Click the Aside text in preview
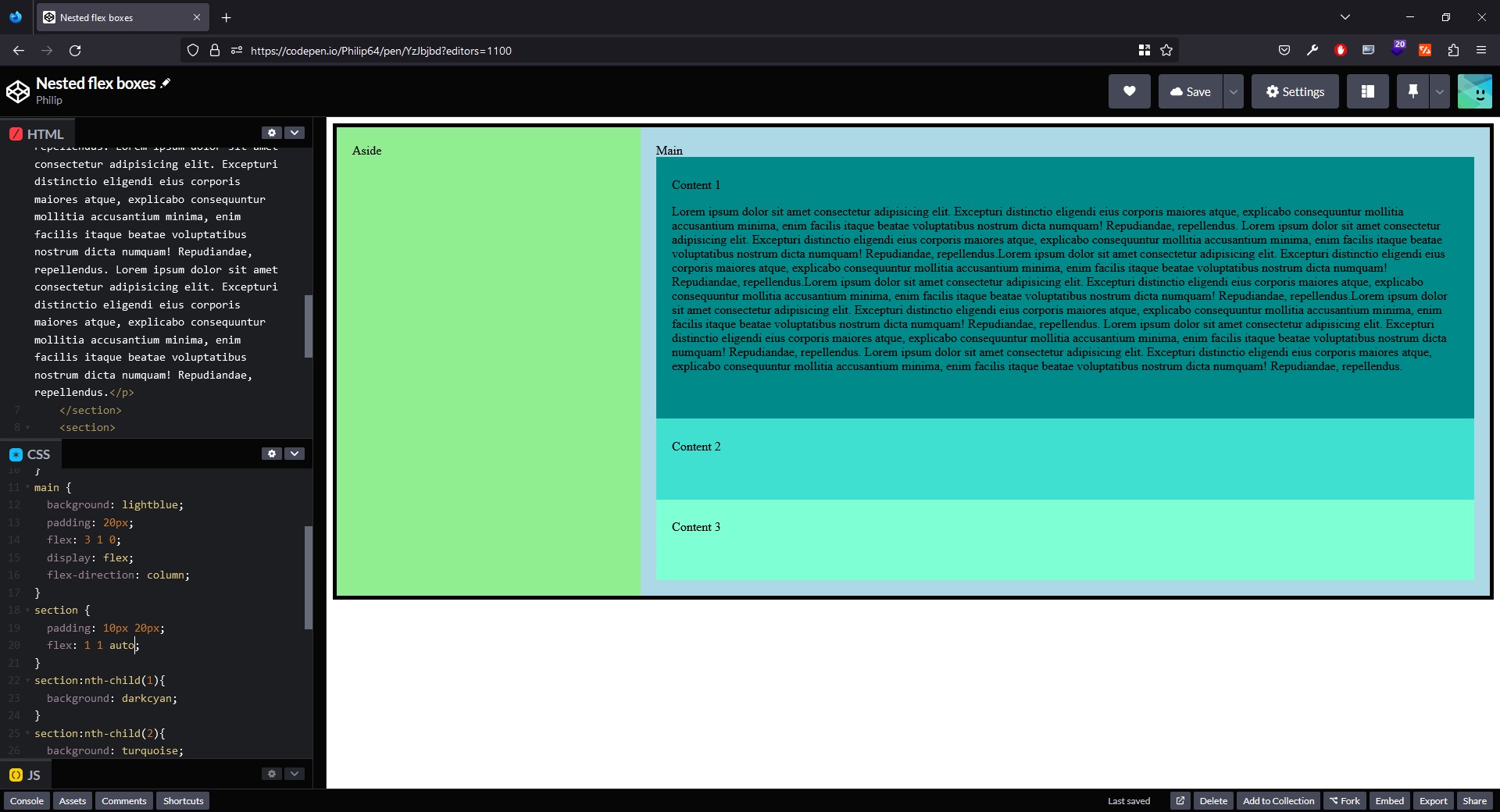The width and height of the screenshot is (1500, 812). pyautogui.click(x=366, y=151)
